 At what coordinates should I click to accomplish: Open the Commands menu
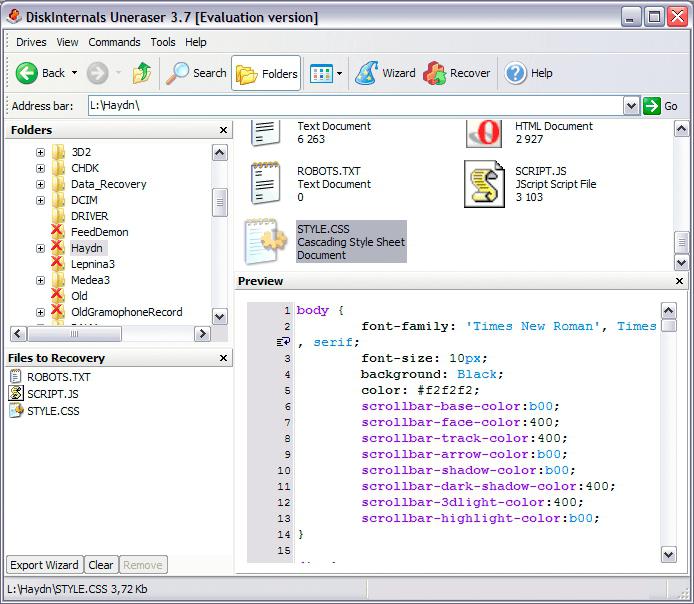[x=114, y=42]
